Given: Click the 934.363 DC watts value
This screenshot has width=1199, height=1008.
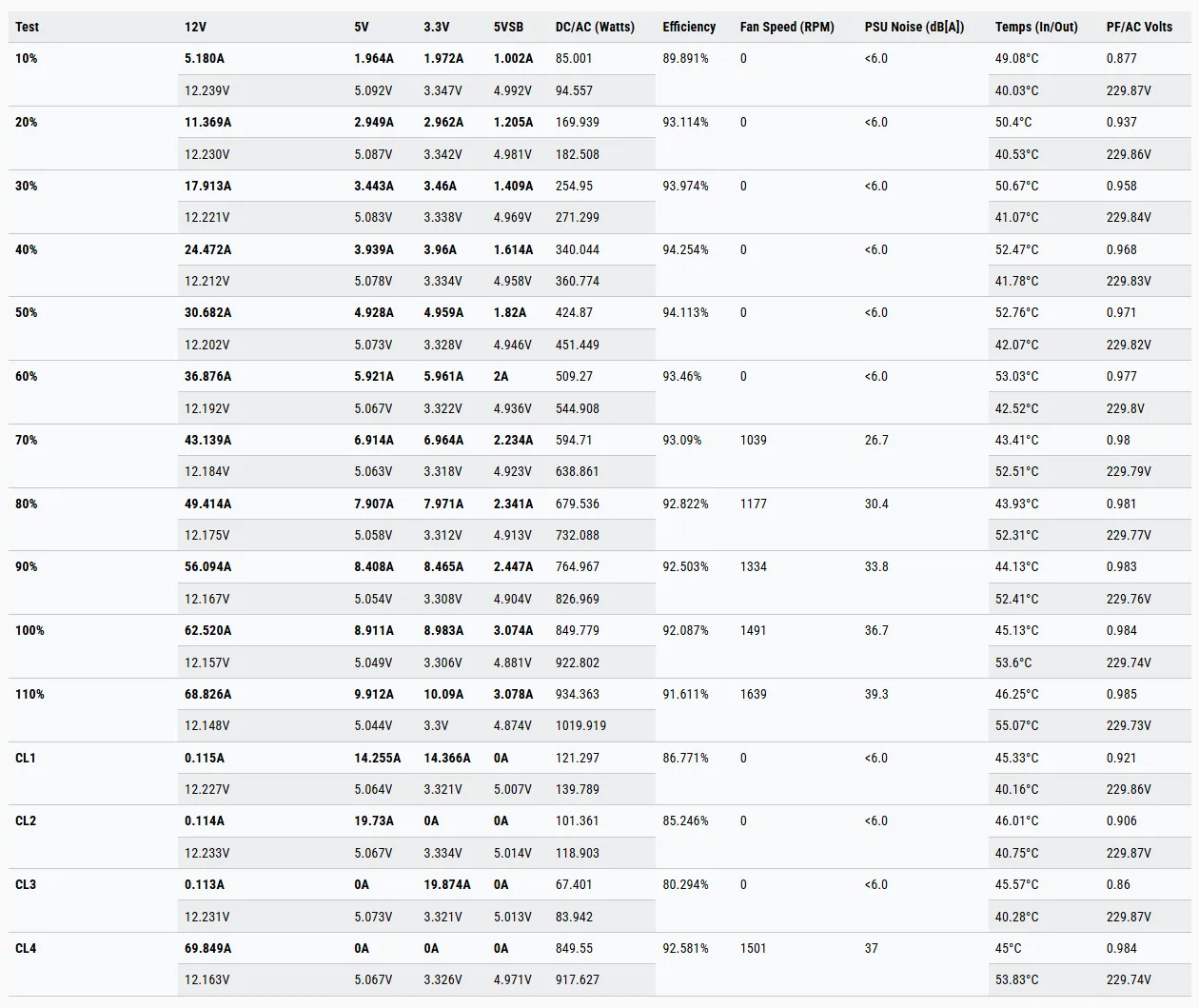Looking at the screenshot, I should click(578, 694).
